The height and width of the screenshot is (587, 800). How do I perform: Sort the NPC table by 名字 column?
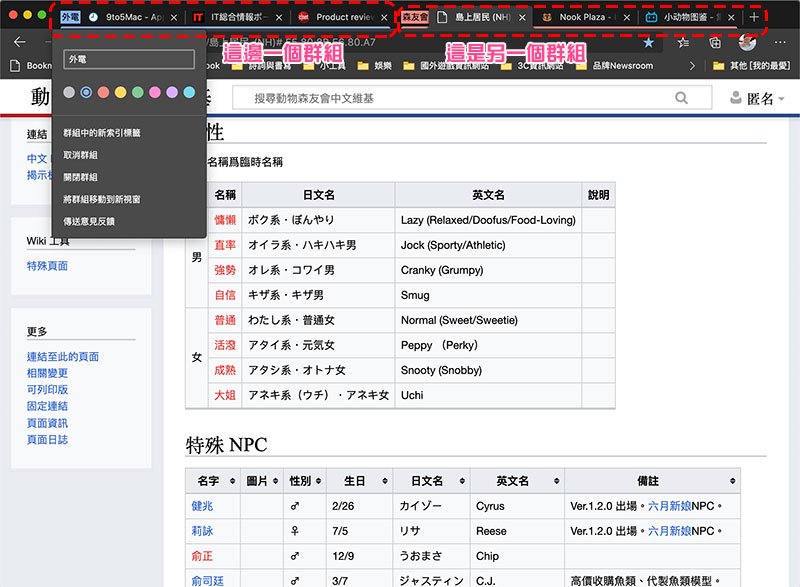click(214, 481)
